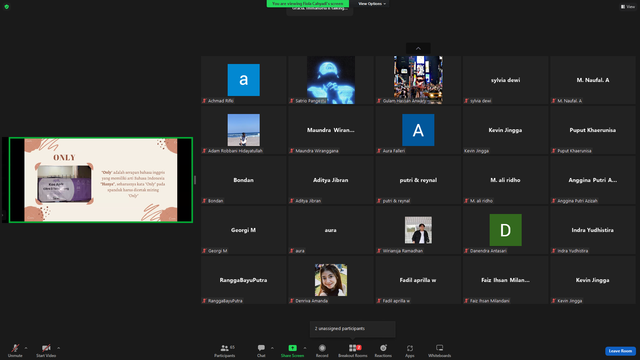
Task: Expand share options arrow beside Share Screen
Action: [x=305, y=348]
